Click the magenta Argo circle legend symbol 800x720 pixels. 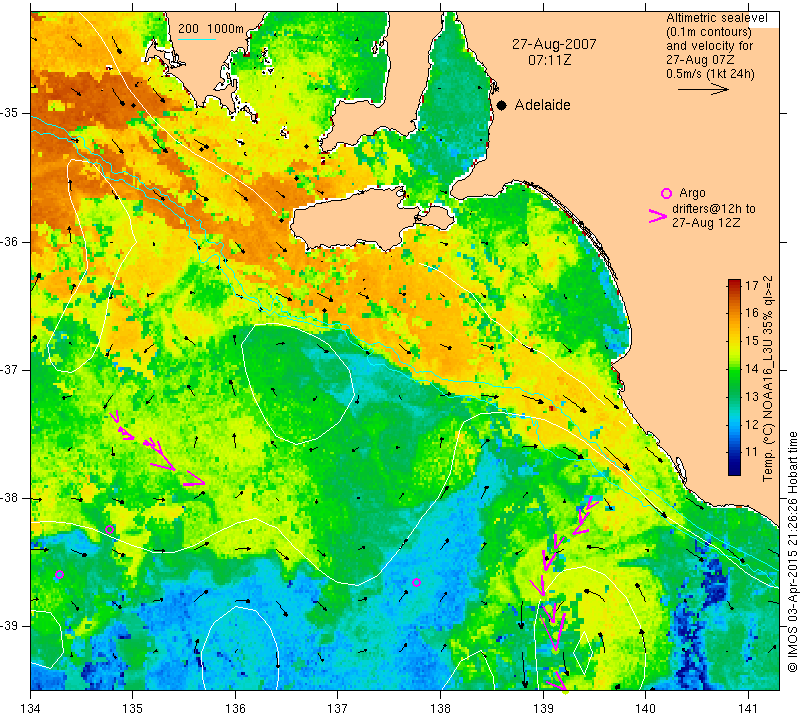(666, 193)
